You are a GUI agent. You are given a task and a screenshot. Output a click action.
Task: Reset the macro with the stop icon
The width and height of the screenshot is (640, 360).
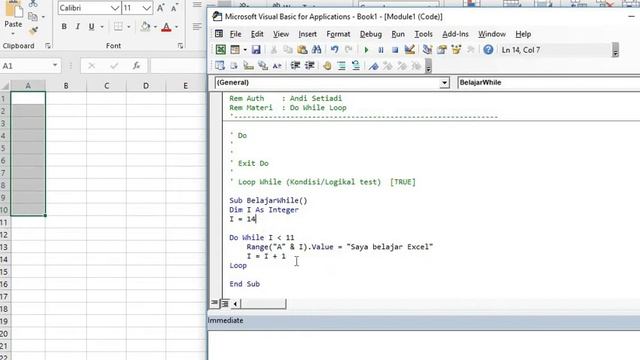pyautogui.click(x=395, y=50)
